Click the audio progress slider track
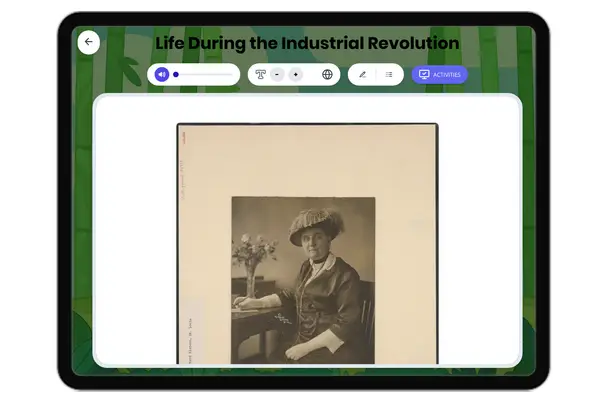Image resolution: width=600 pixels, height=400 pixels. [203, 75]
